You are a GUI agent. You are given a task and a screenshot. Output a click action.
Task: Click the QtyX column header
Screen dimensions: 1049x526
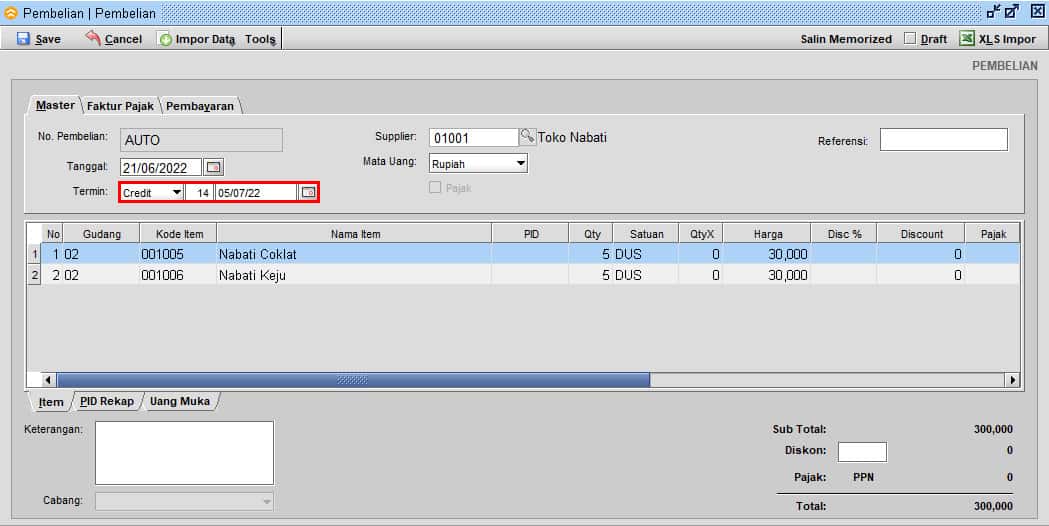[702, 234]
